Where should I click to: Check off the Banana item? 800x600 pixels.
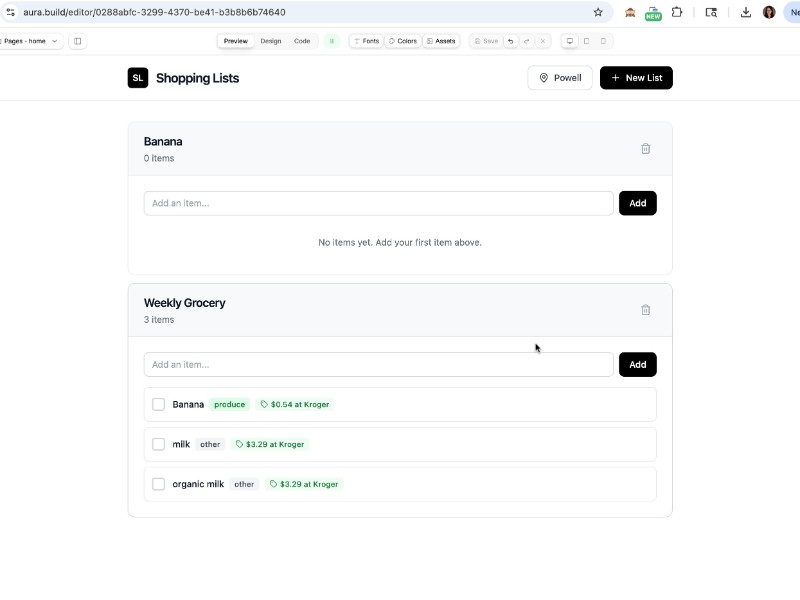pos(158,404)
